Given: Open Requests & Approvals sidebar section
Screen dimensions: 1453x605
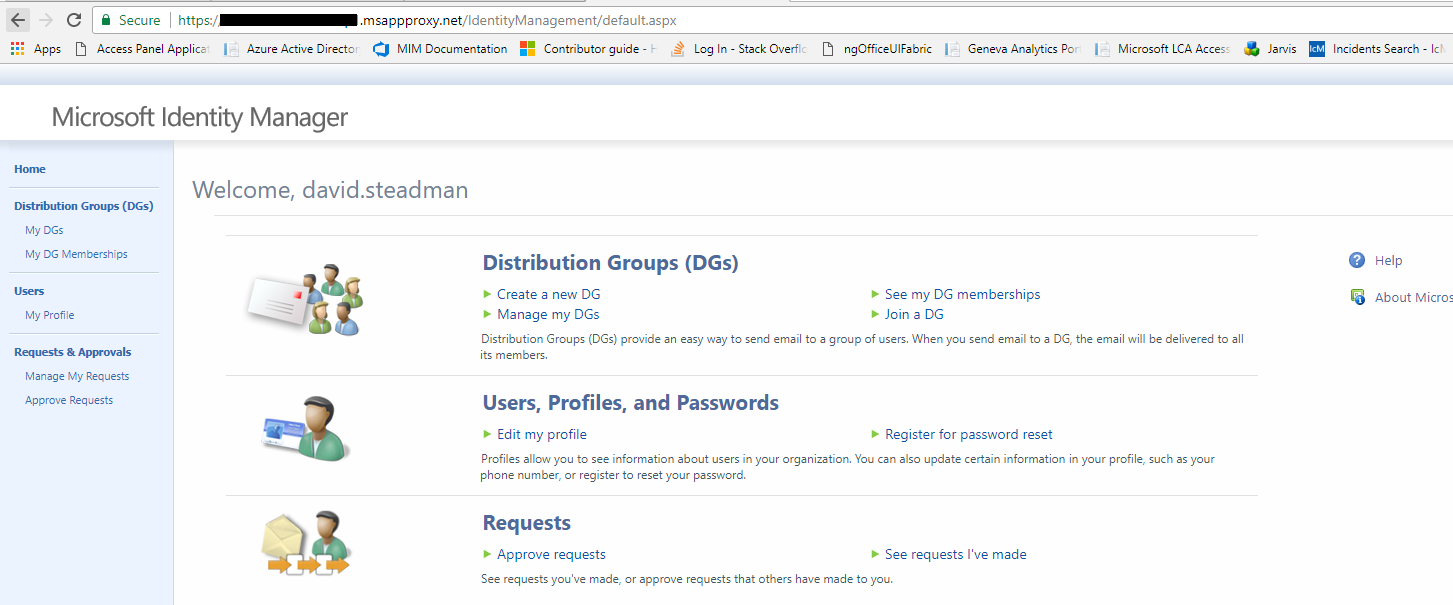Looking at the screenshot, I should point(73,352).
